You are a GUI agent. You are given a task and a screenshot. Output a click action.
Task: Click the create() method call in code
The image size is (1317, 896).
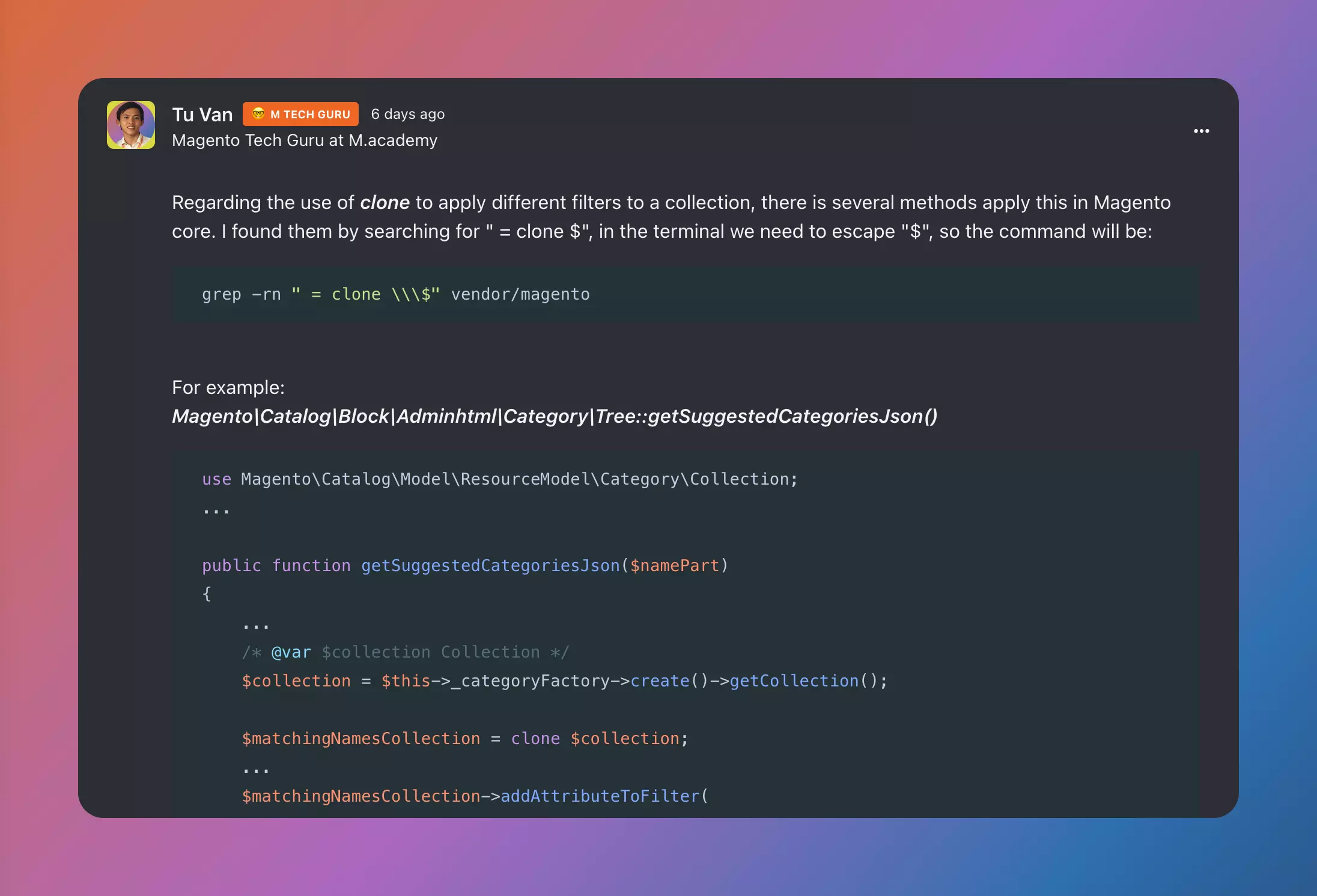coord(660,681)
